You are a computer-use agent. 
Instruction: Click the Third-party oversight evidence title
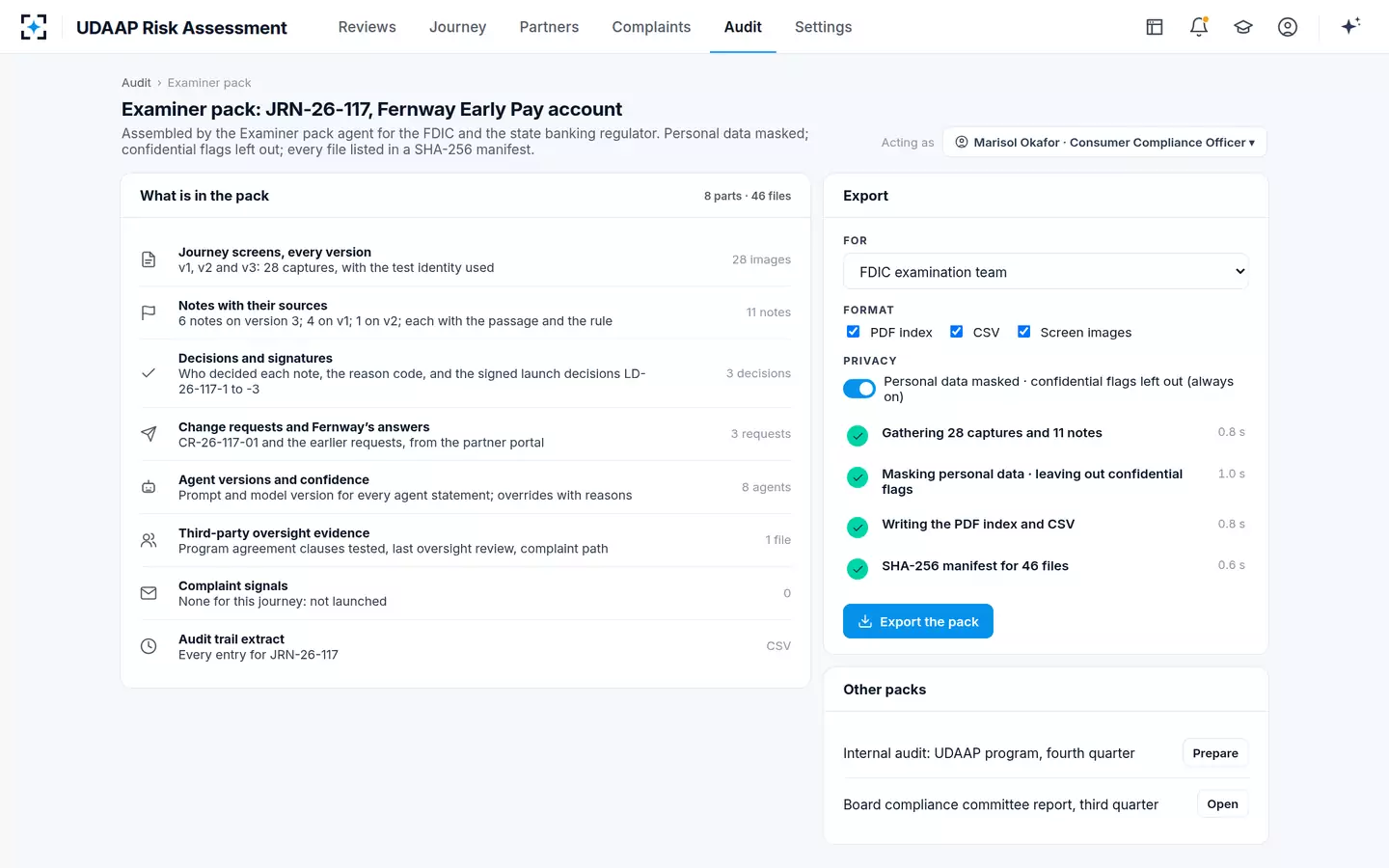[274, 533]
